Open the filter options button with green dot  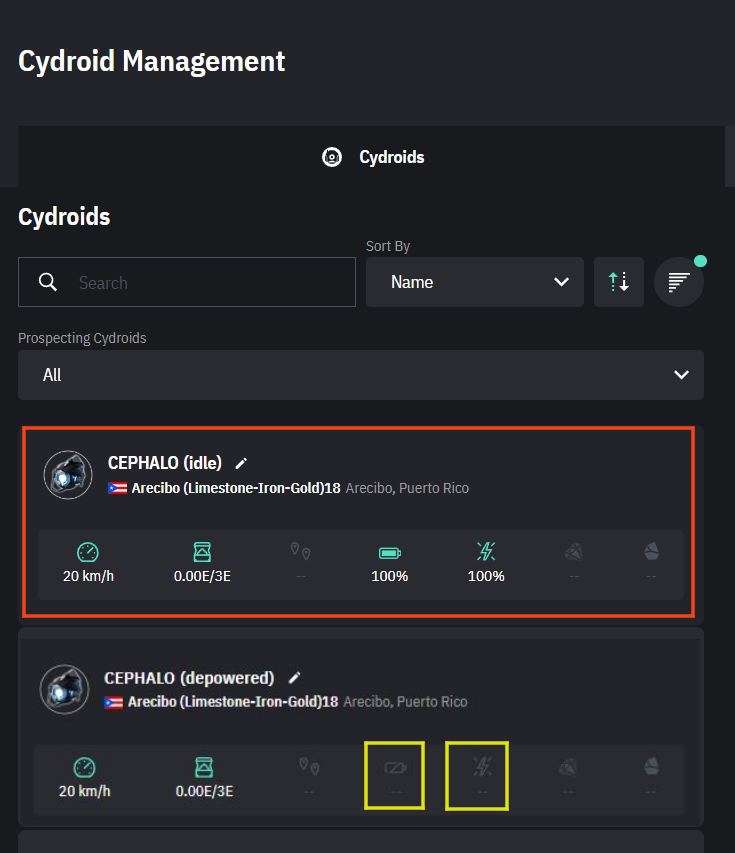[x=678, y=282]
